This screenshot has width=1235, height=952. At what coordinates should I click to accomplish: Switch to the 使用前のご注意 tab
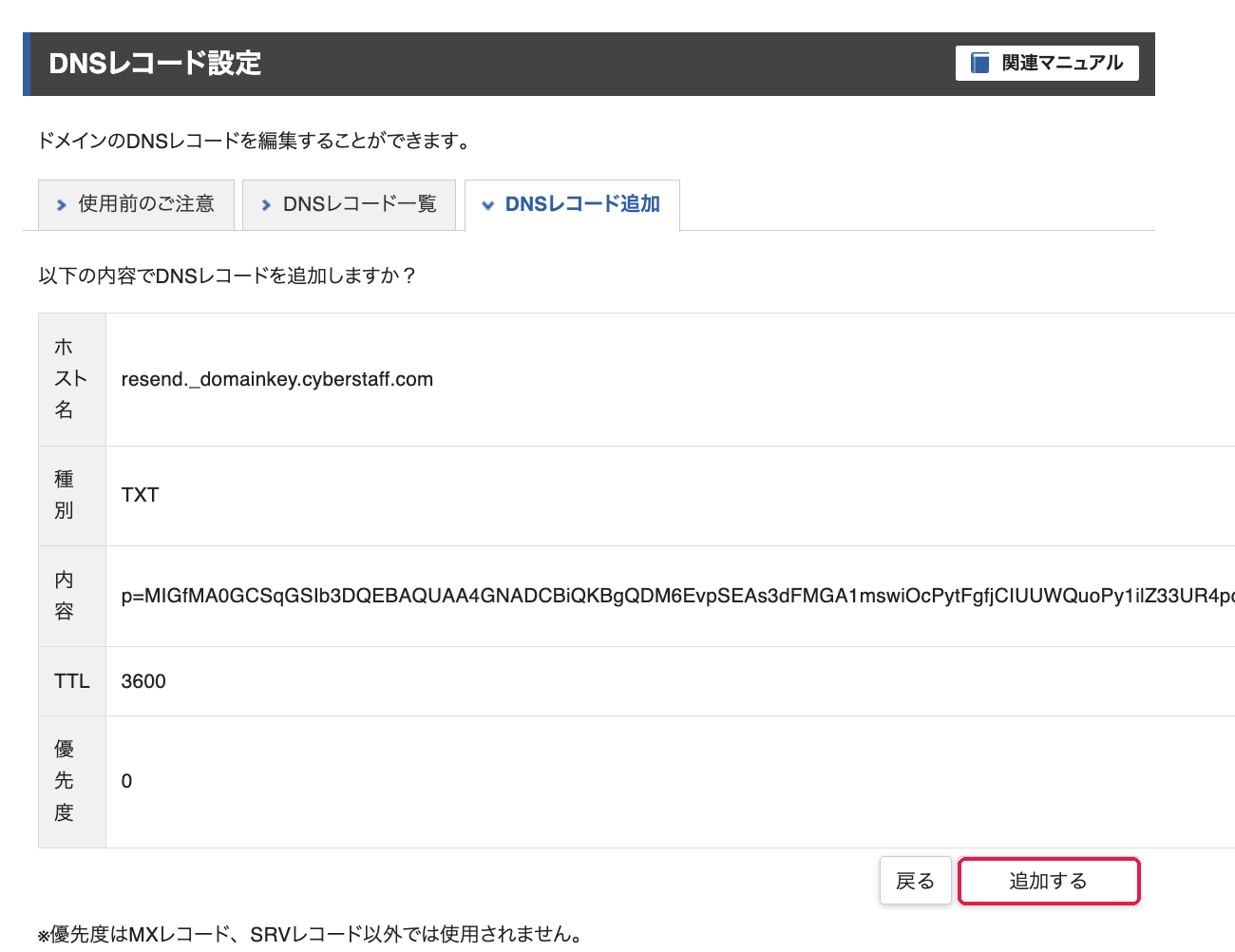[136, 204]
